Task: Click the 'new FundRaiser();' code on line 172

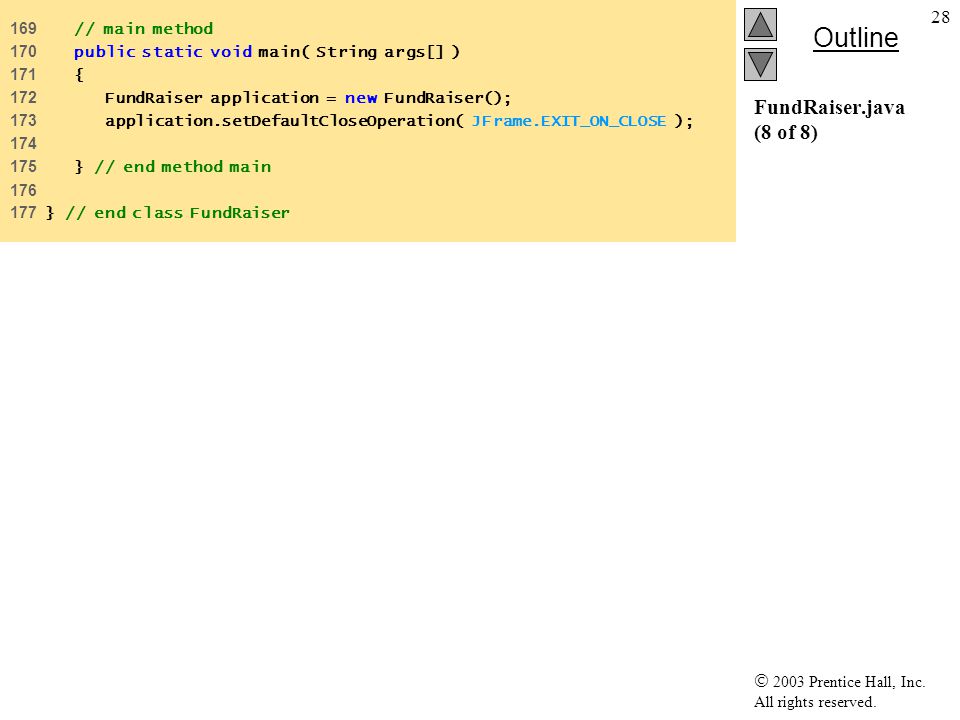Action: click(427, 98)
